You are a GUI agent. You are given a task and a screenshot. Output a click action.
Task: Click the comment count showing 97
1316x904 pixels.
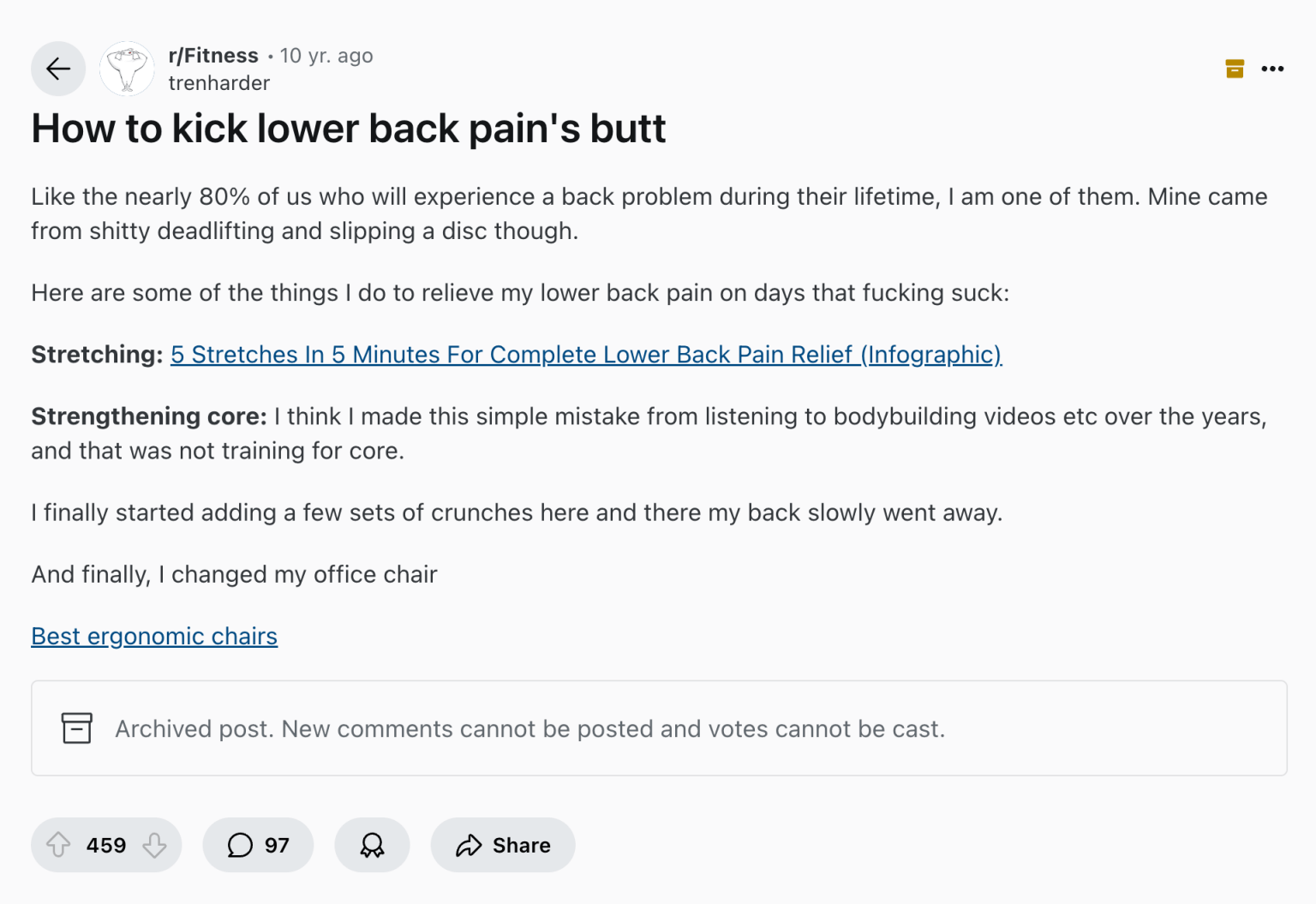click(x=276, y=845)
